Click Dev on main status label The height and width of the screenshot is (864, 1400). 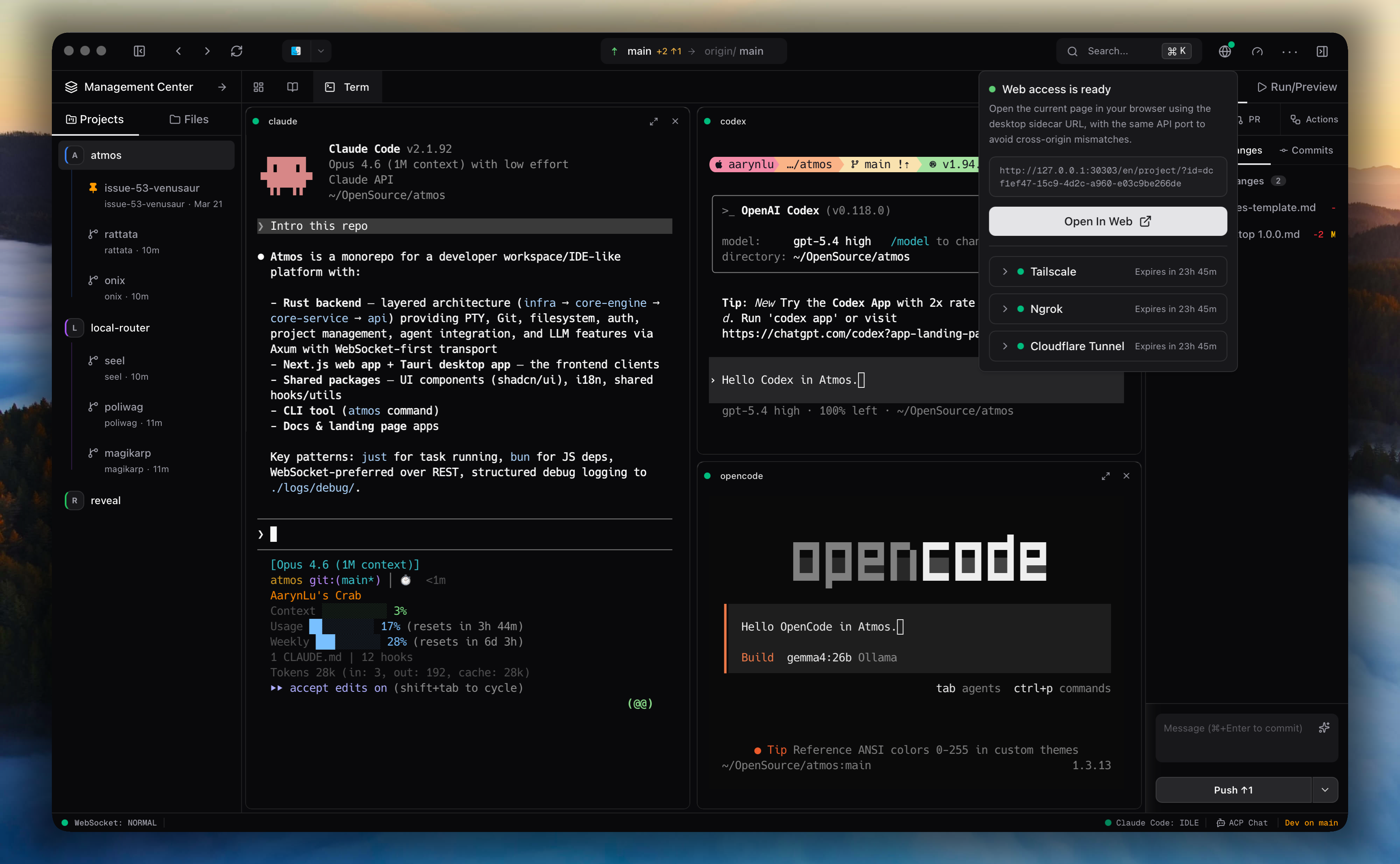(1311, 822)
